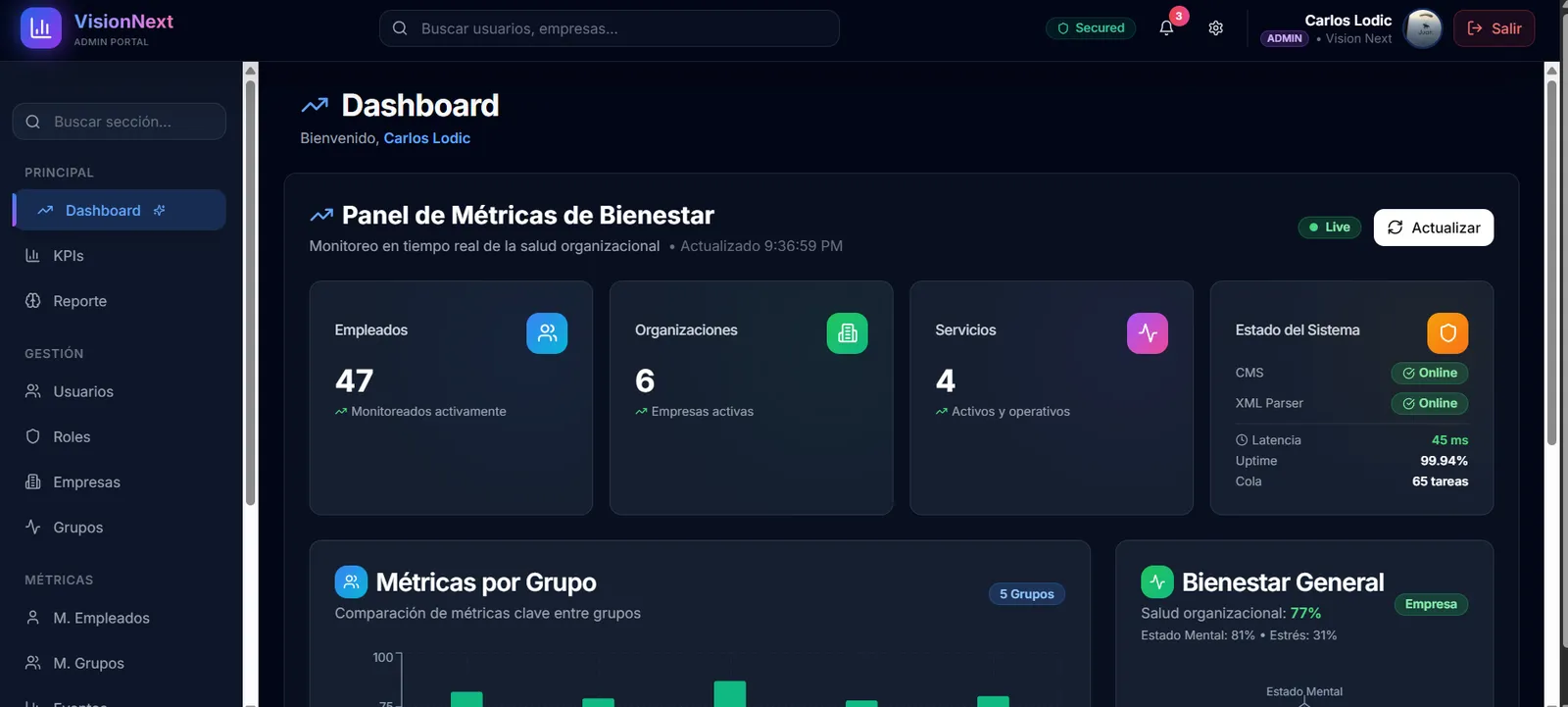
Task: Focus the Buscar sección sidebar field
Action: pyautogui.click(x=120, y=122)
